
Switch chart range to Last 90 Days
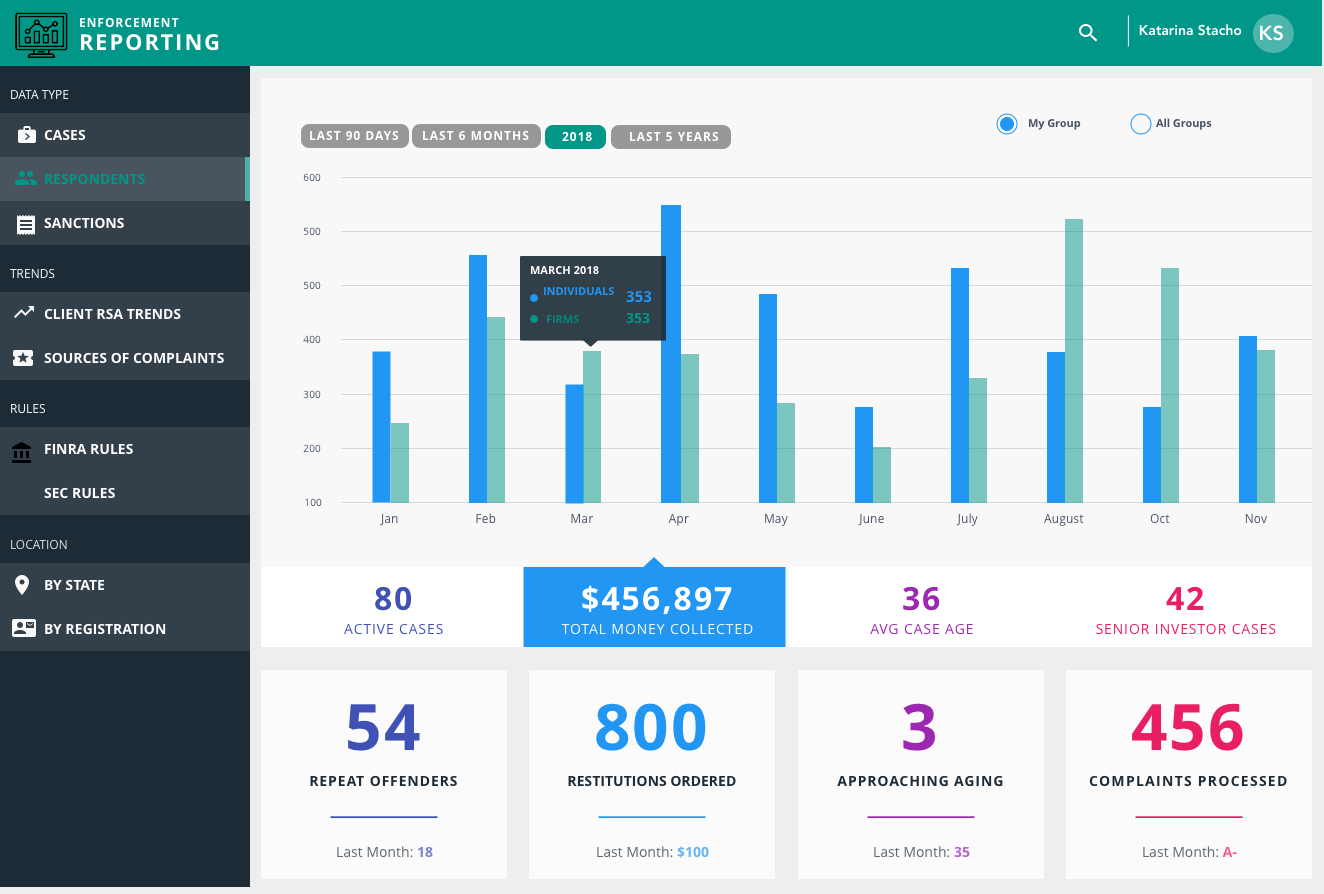tap(354, 136)
